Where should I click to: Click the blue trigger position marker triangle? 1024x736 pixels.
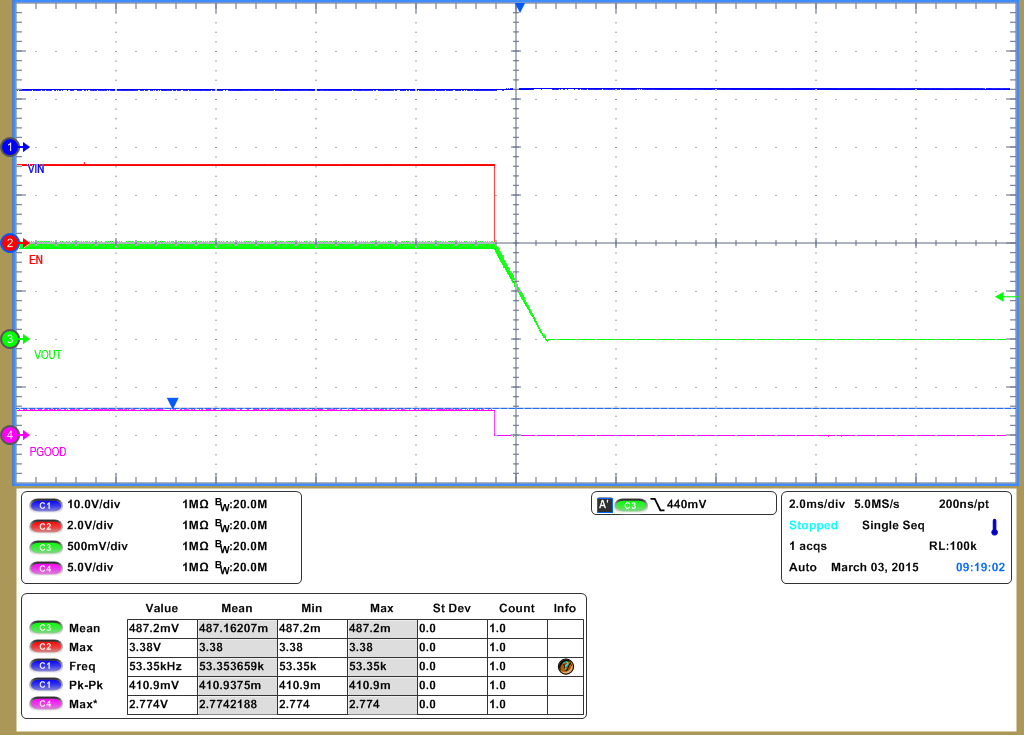[x=518, y=8]
